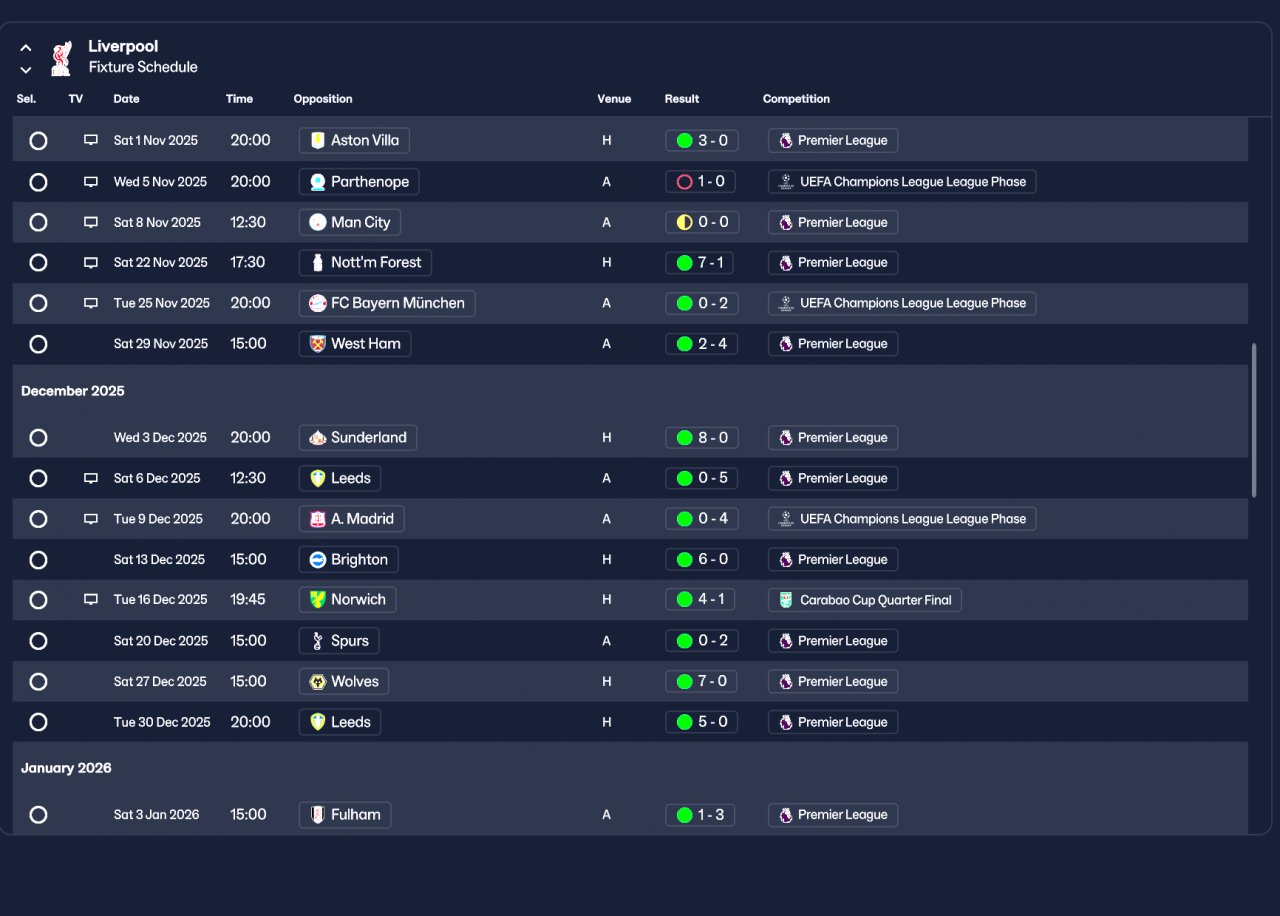
Task: Click the Sat 3 Jan 2026 date cell
Action: 156,815
